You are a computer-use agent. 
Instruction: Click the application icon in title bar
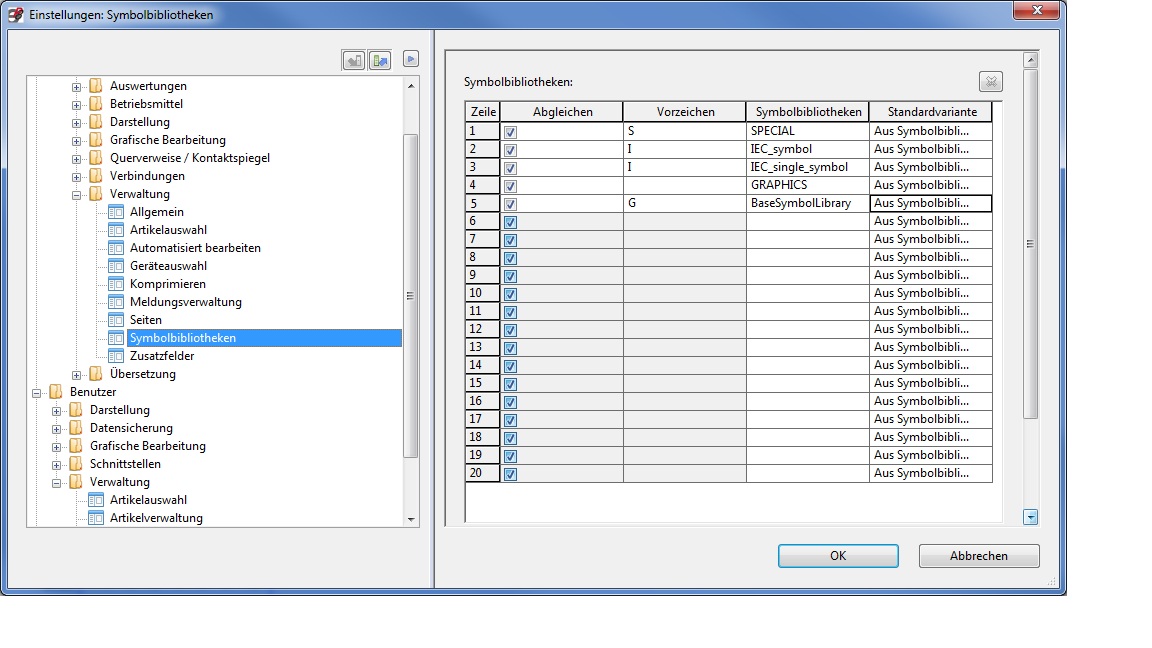pos(15,15)
